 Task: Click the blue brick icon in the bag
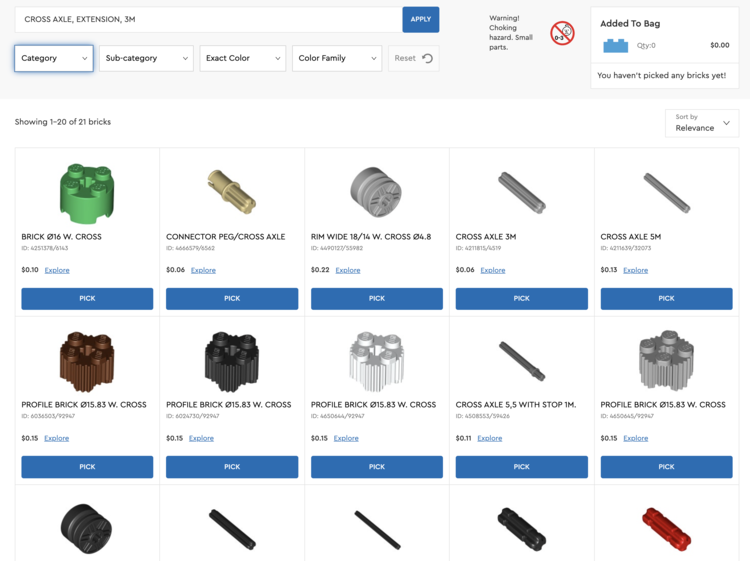click(616, 45)
